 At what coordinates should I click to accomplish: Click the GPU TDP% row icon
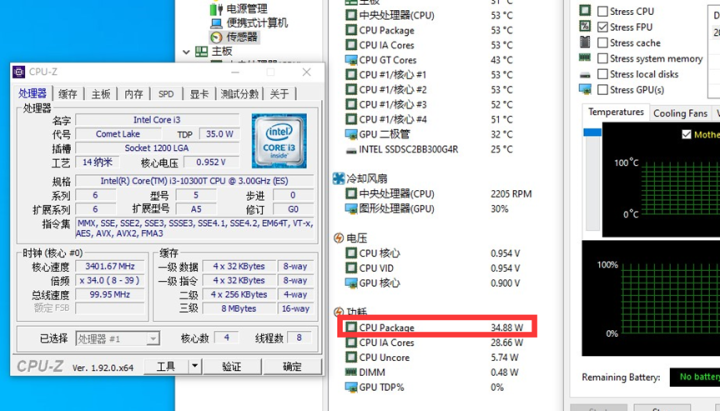tap(351, 387)
